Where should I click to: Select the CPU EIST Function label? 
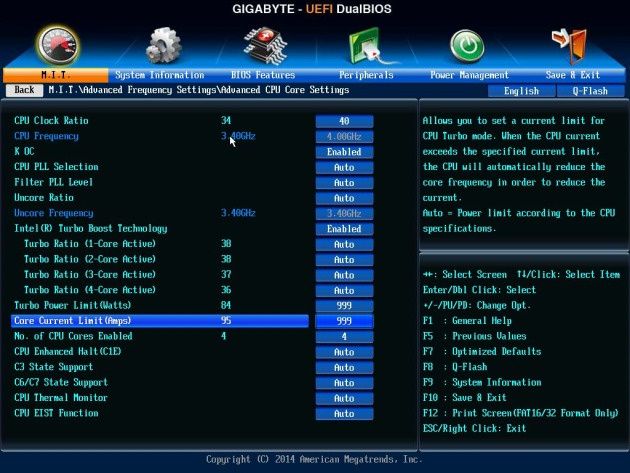coord(56,413)
